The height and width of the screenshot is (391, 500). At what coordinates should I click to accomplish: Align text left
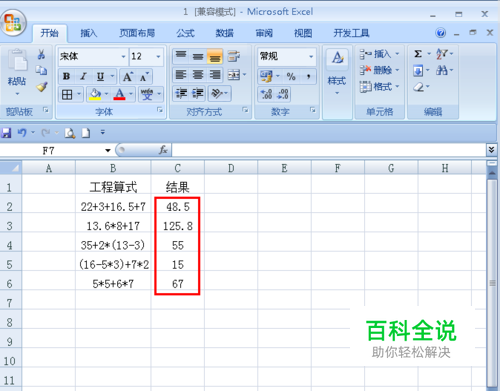(181, 75)
